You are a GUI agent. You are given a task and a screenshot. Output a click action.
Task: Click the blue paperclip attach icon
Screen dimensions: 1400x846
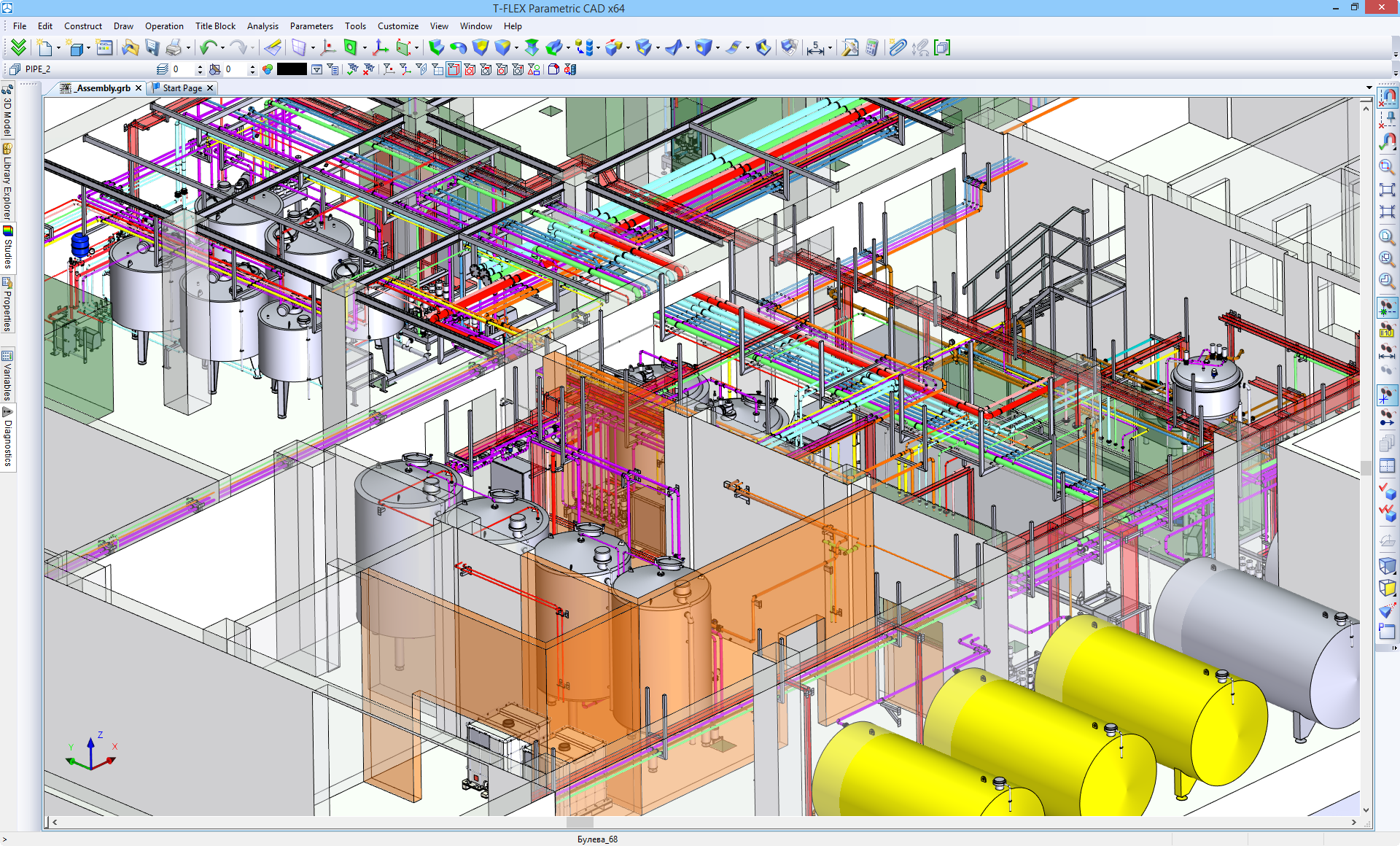[x=898, y=47]
